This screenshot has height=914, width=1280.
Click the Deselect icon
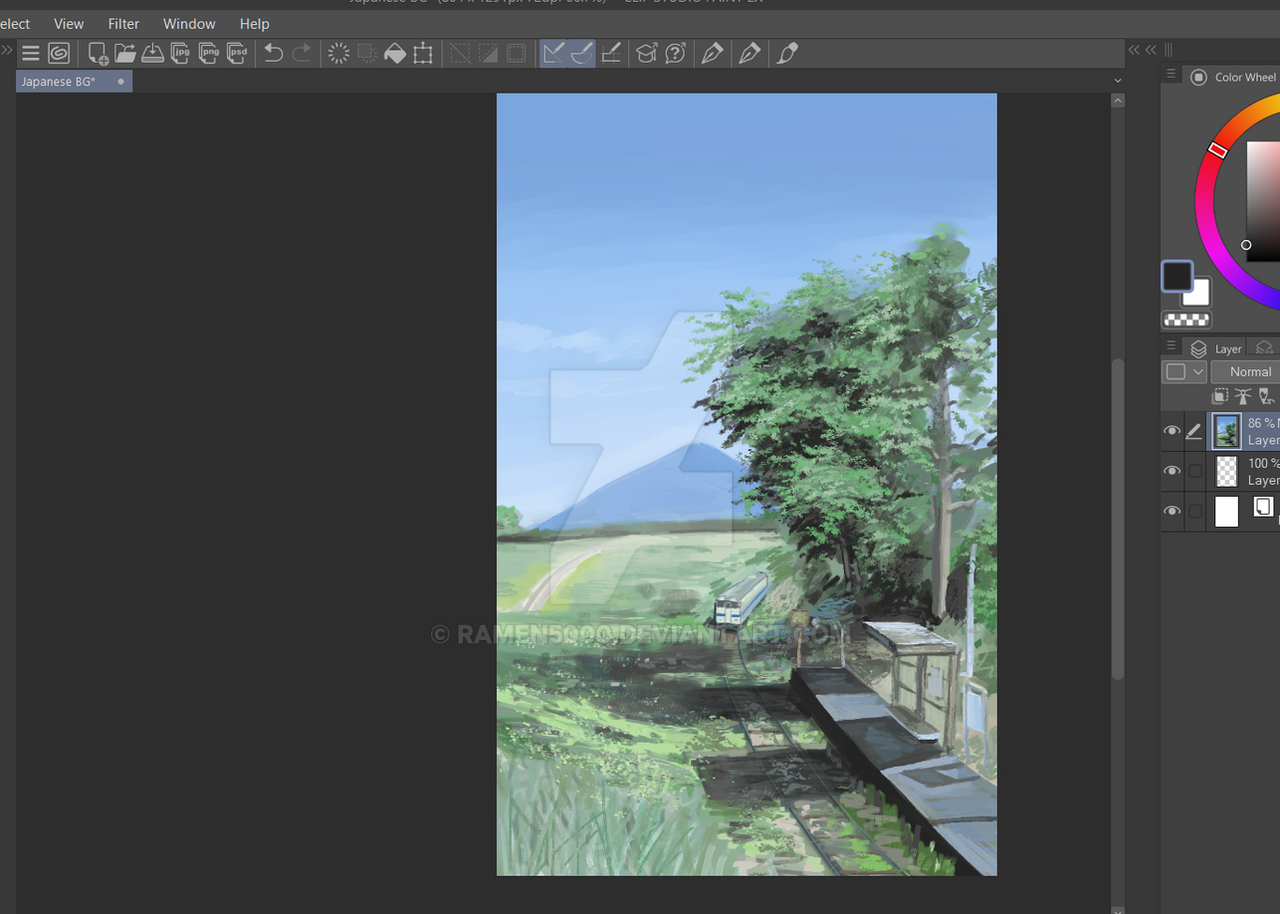[460, 54]
